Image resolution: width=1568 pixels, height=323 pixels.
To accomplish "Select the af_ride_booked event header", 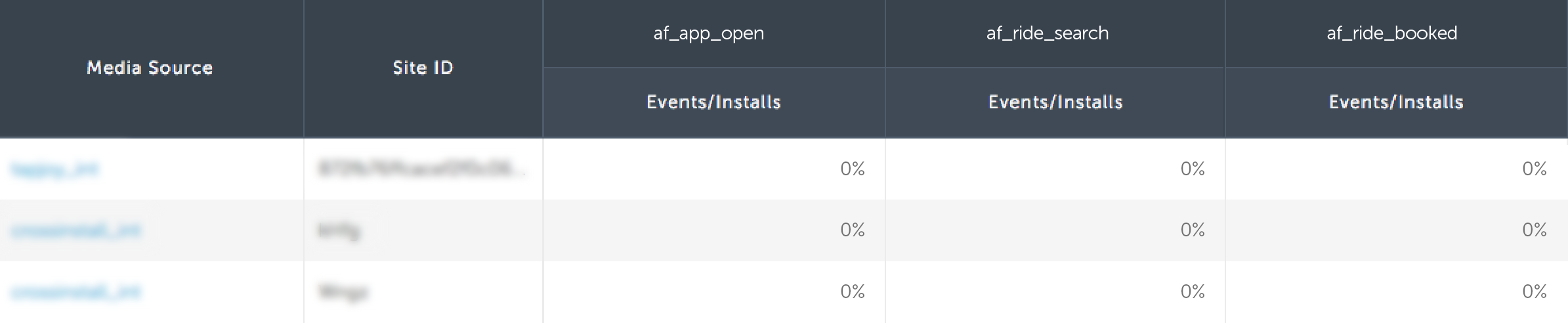I will pyautogui.click(x=1392, y=33).
